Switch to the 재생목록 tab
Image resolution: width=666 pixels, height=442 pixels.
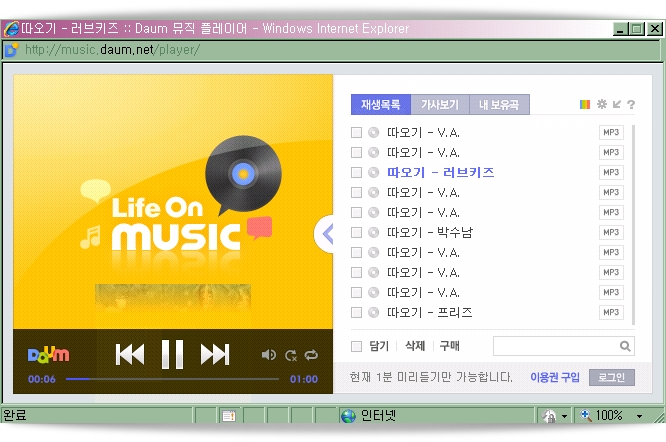[381, 104]
